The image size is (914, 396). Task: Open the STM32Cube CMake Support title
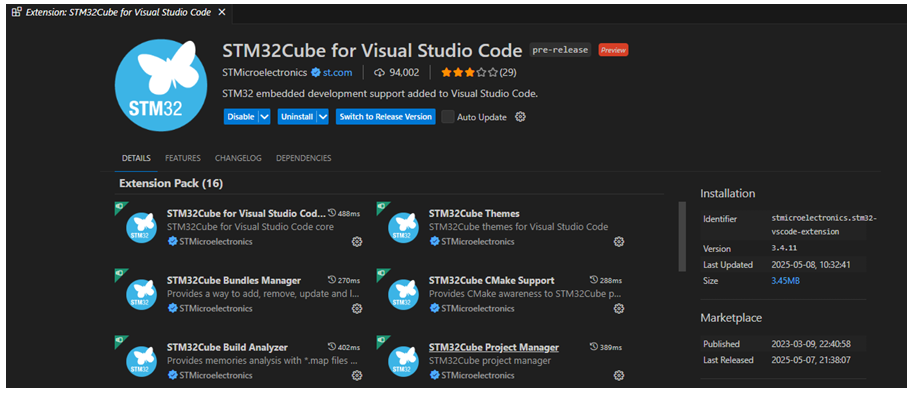pos(491,281)
